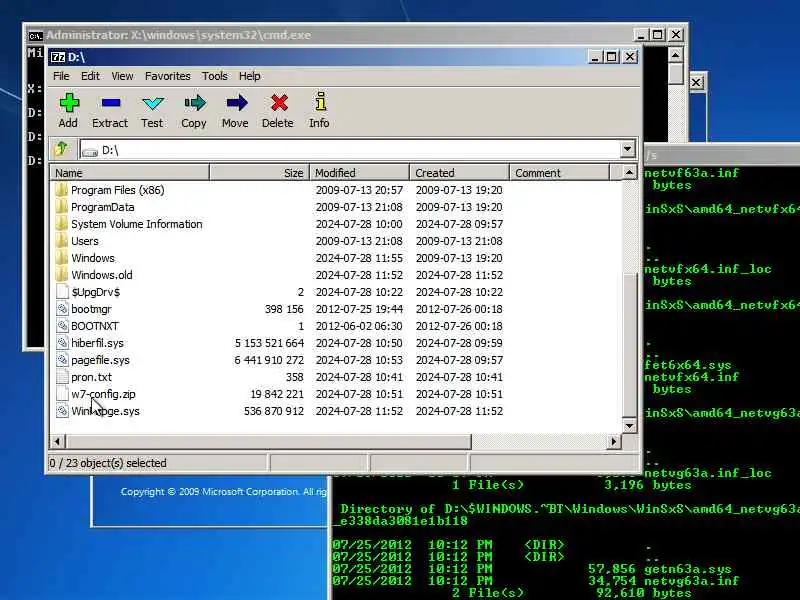Click the $UpgDrv$ file name
This screenshot has width=800, height=600.
(x=95, y=292)
